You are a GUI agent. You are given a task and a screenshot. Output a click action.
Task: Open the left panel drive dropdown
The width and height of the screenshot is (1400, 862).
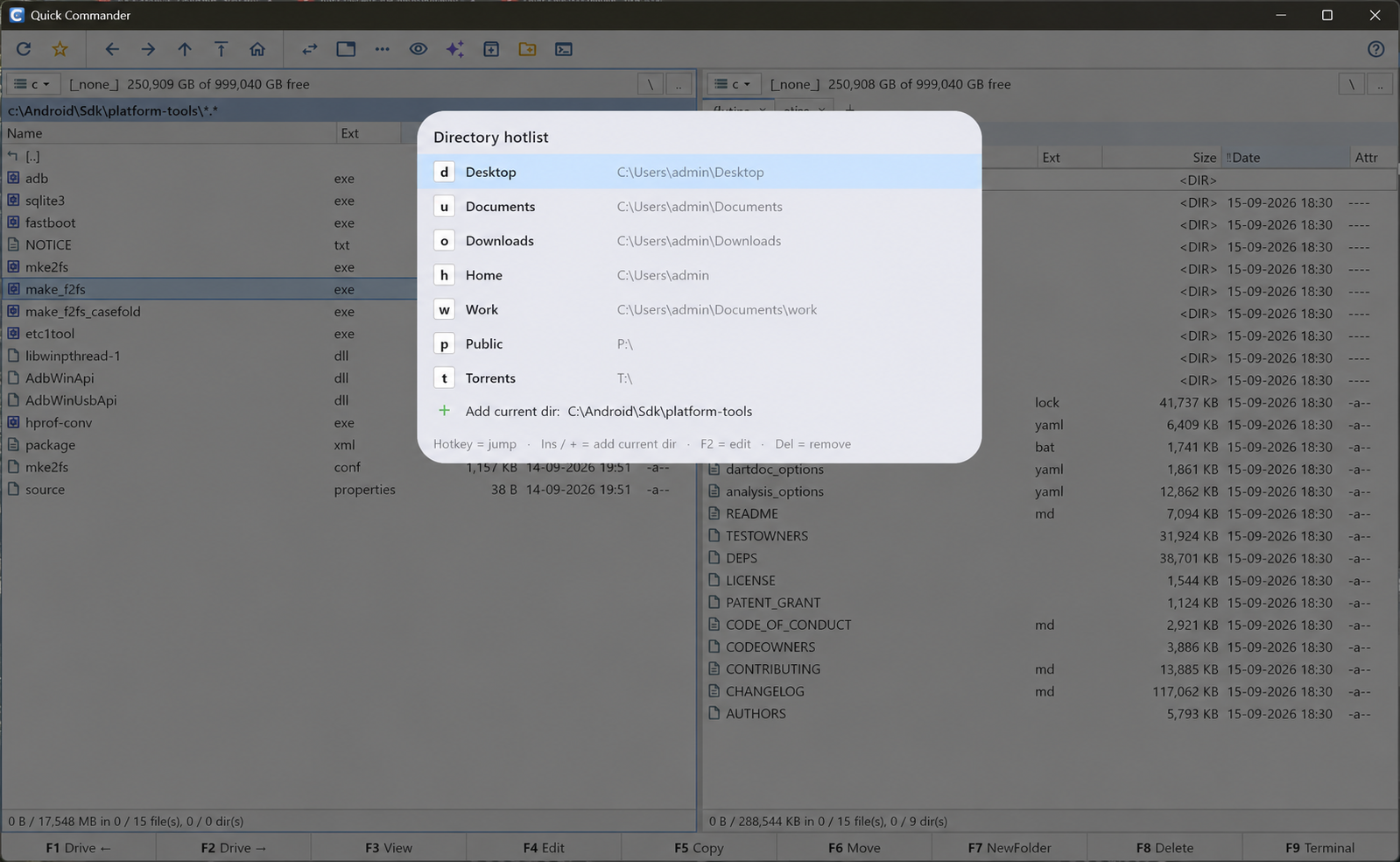tap(33, 84)
